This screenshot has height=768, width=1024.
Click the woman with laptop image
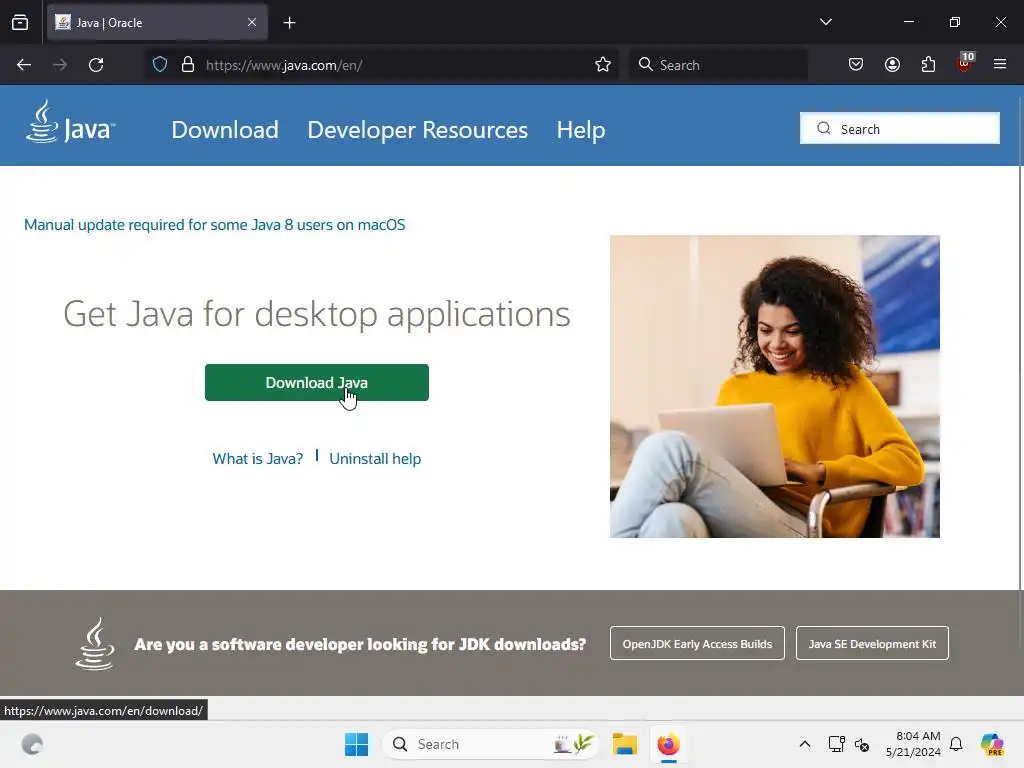click(x=775, y=387)
